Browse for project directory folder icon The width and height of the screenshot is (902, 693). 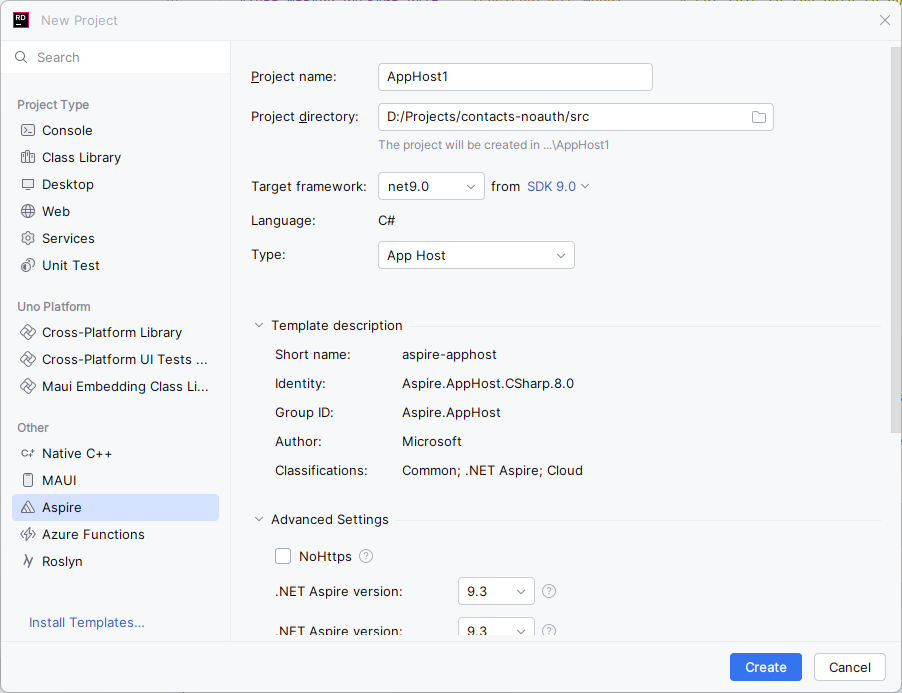(x=759, y=117)
